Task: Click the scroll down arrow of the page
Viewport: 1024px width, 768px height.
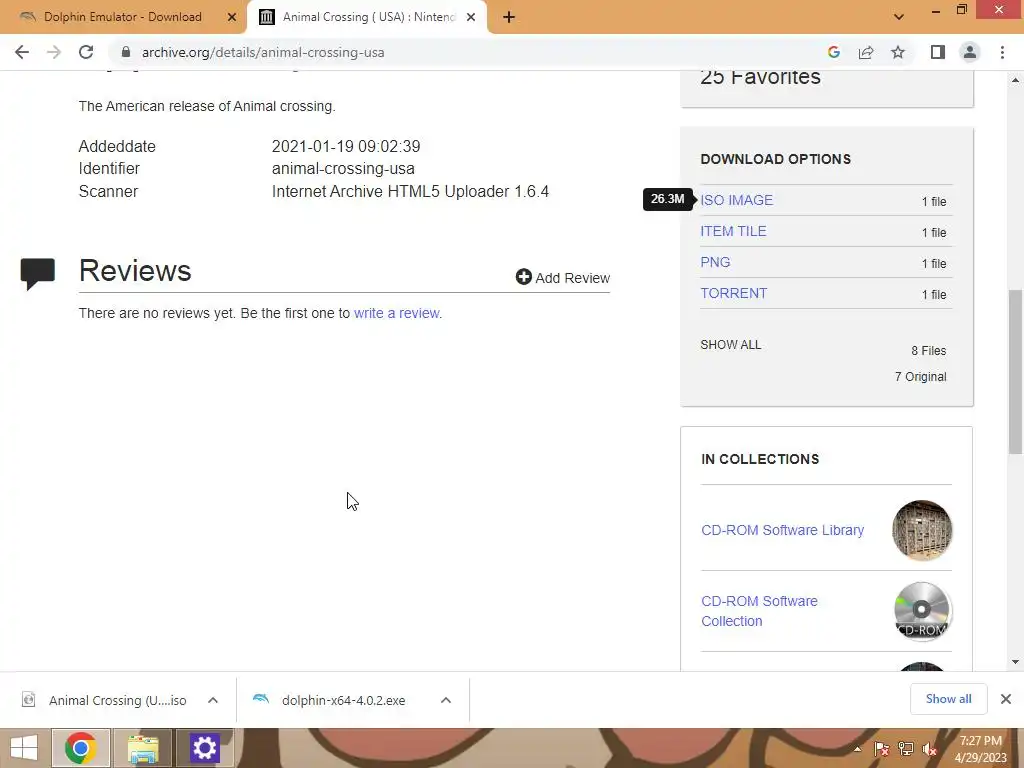Action: pyautogui.click(x=1015, y=662)
